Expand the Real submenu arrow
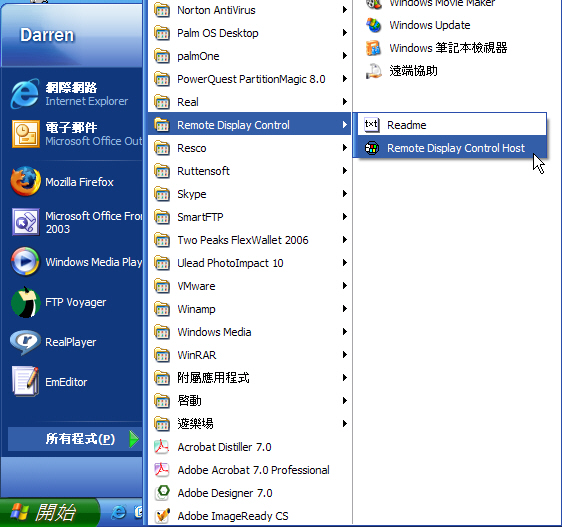The width and height of the screenshot is (562, 527). coord(344,102)
